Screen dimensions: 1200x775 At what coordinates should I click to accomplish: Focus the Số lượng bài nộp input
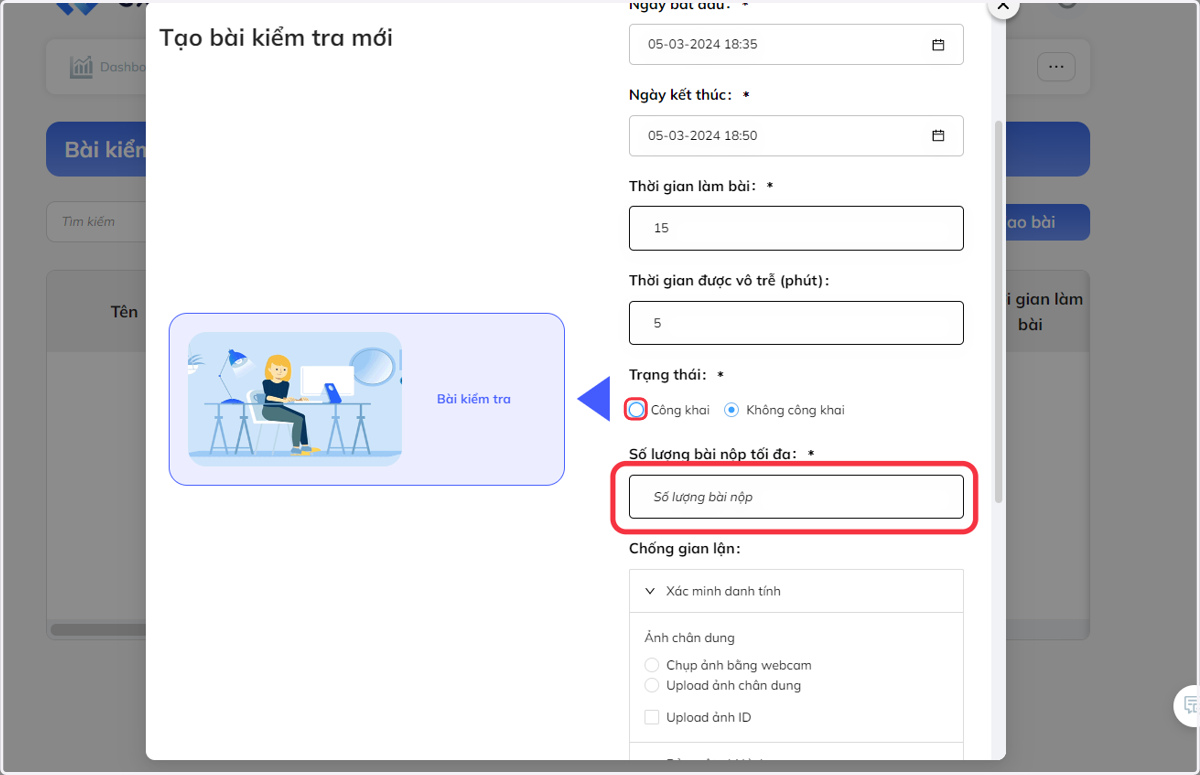(x=796, y=497)
